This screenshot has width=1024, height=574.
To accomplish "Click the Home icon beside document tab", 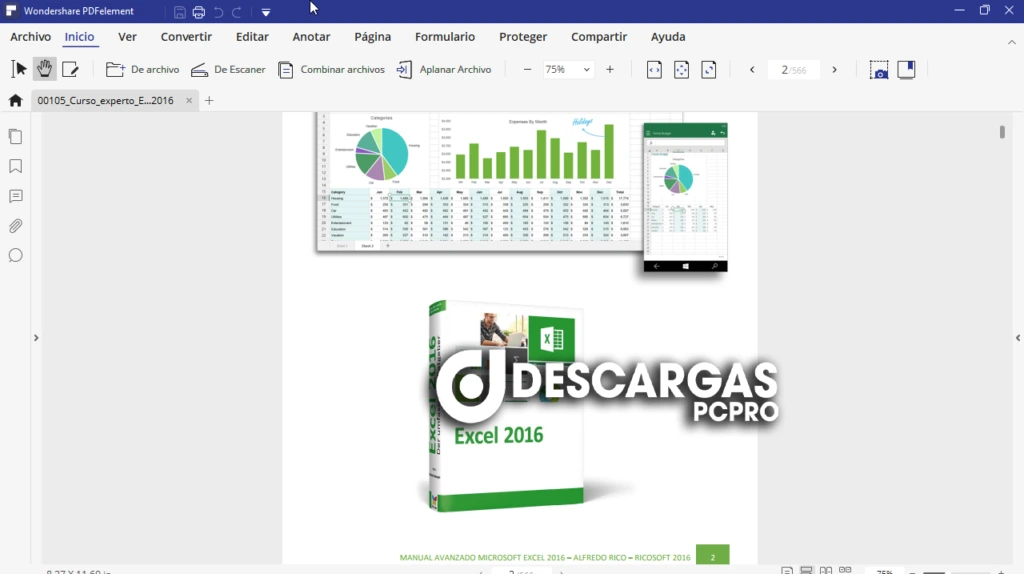I will pyautogui.click(x=15, y=100).
